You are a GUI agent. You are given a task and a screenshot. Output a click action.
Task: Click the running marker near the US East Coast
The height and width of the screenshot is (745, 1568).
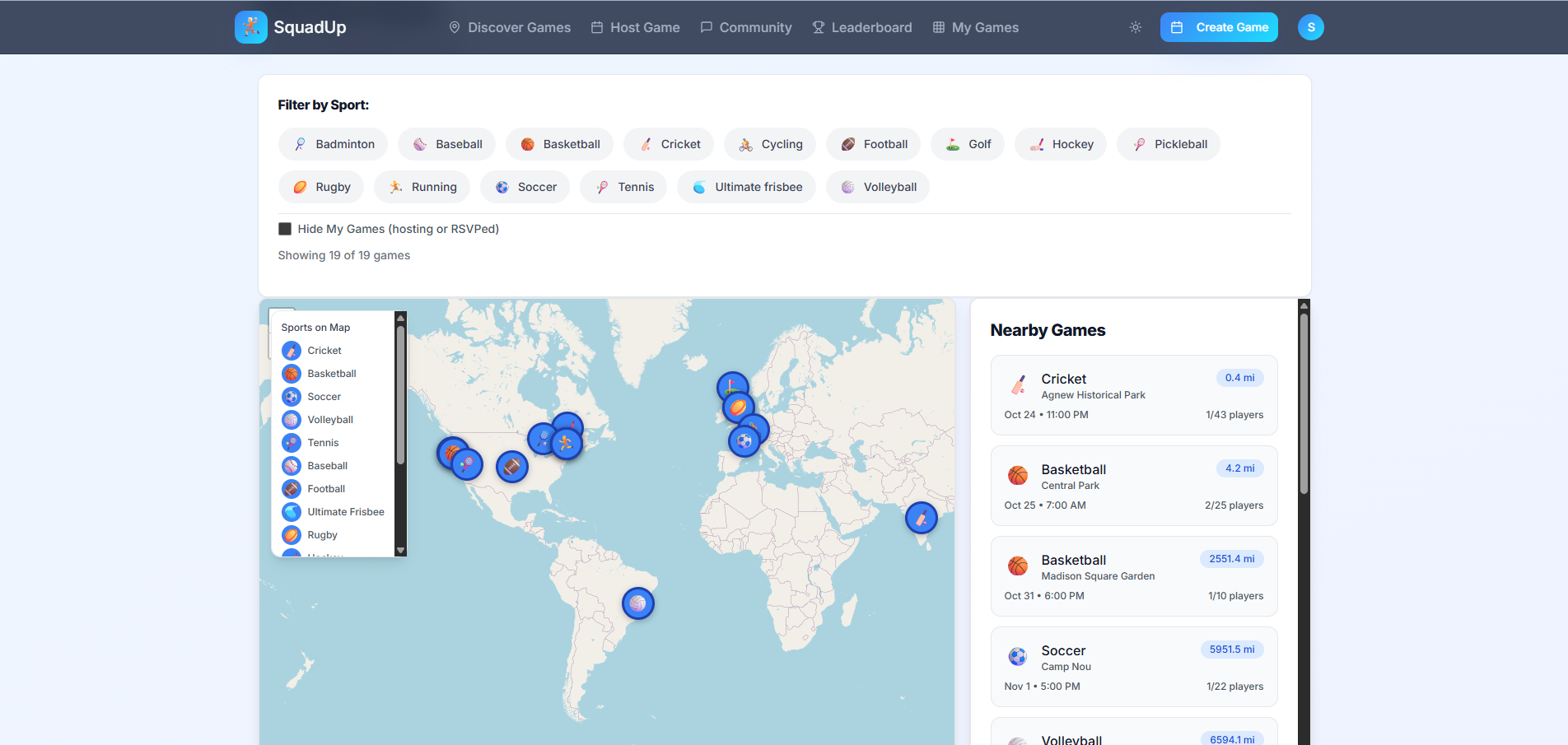pos(566,444)
